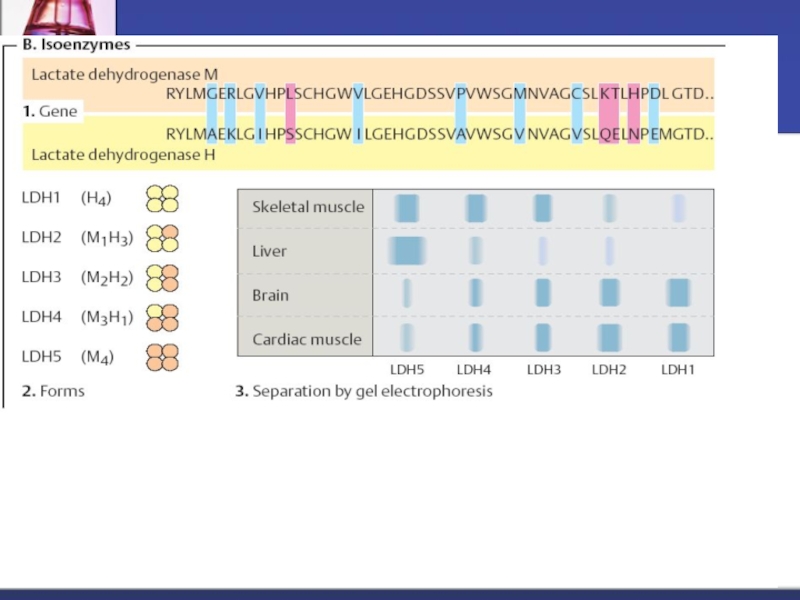
Task: Click the pink QE highlight in H sequence
Action: [609, 134]
